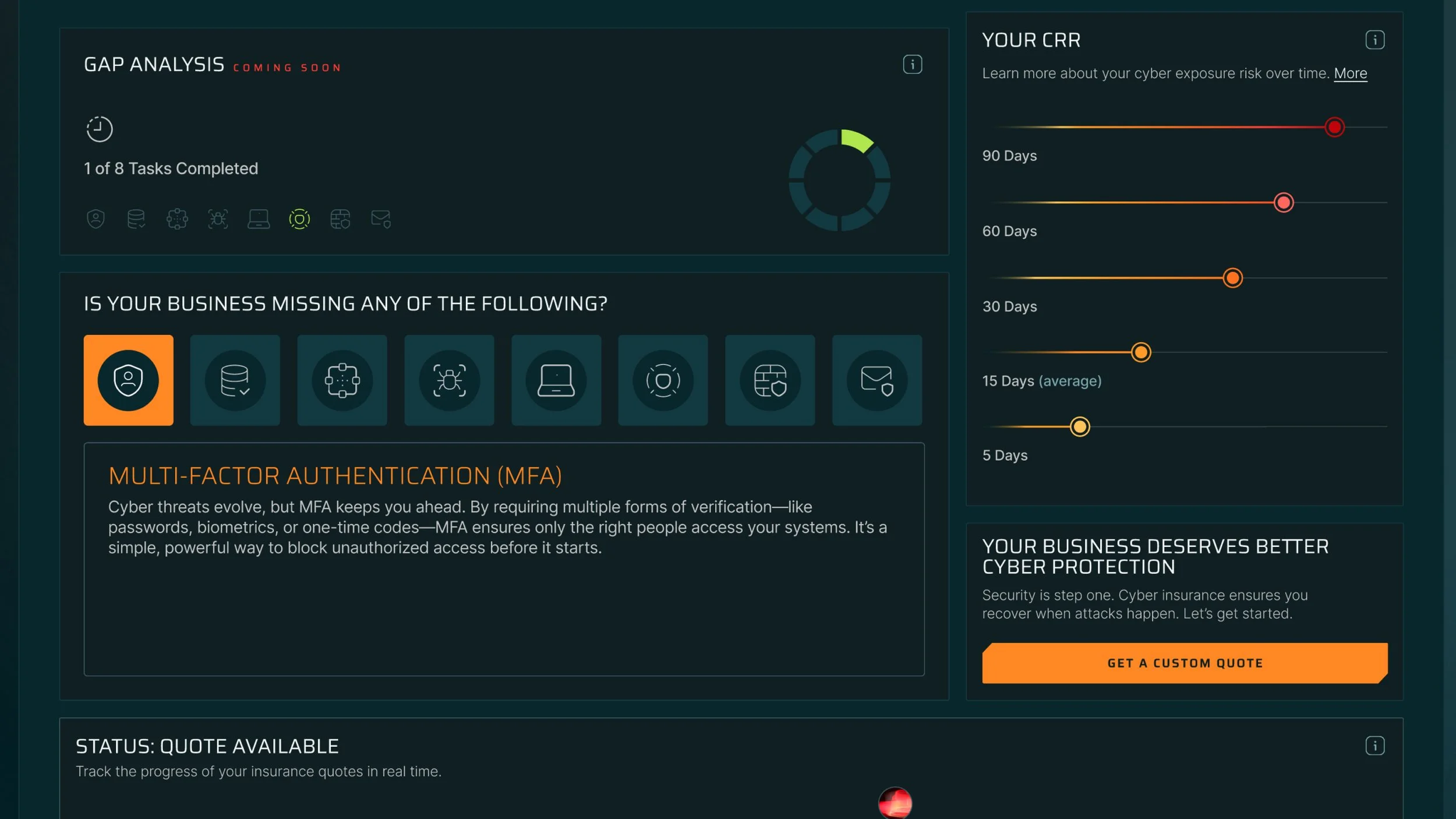
Task: Select the lifebuoy support tile
Action: click(663, 380)
